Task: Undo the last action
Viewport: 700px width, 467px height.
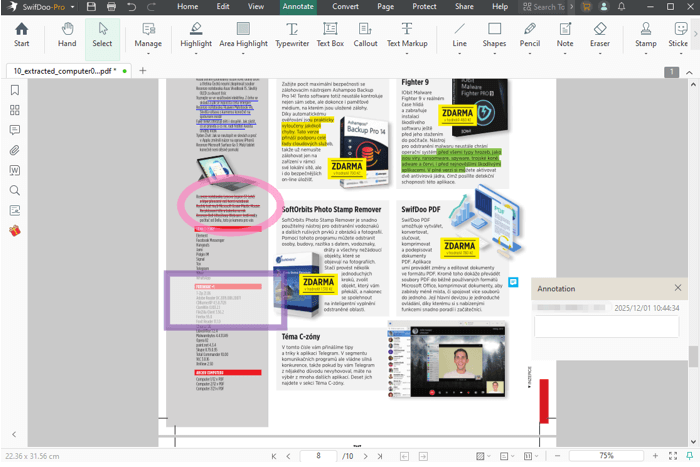Action: click(x=131, y=7)
